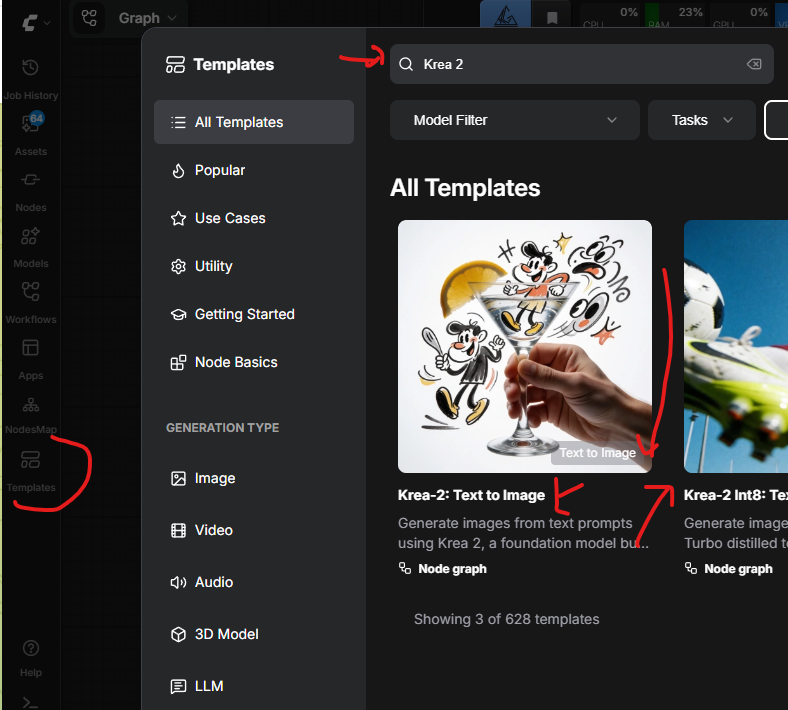The image size is (788, 710).
Task: Click the GENERATION TYPE section label
Action: 223,428
